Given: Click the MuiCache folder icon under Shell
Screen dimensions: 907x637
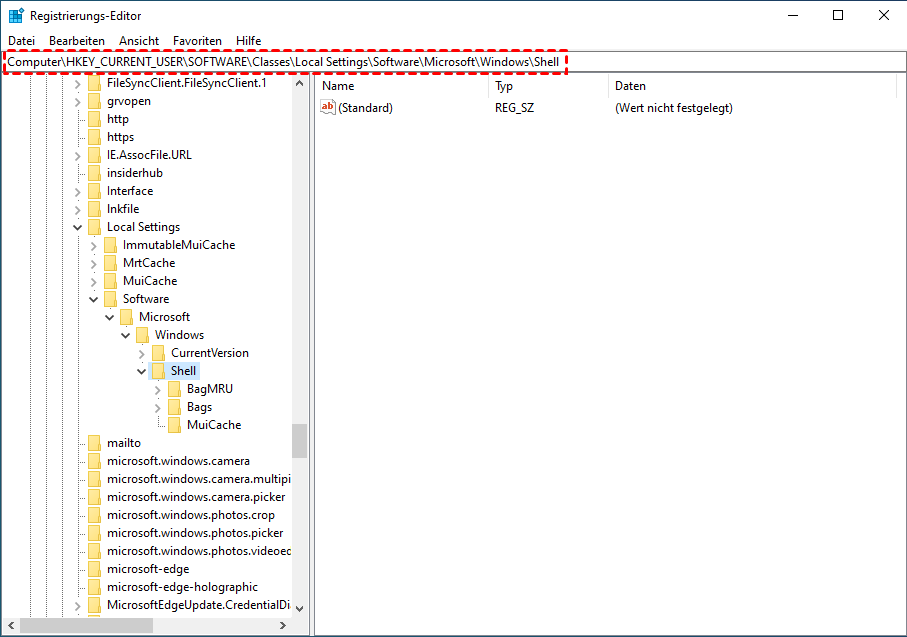Looking at the screenshot, I should 175,425.
